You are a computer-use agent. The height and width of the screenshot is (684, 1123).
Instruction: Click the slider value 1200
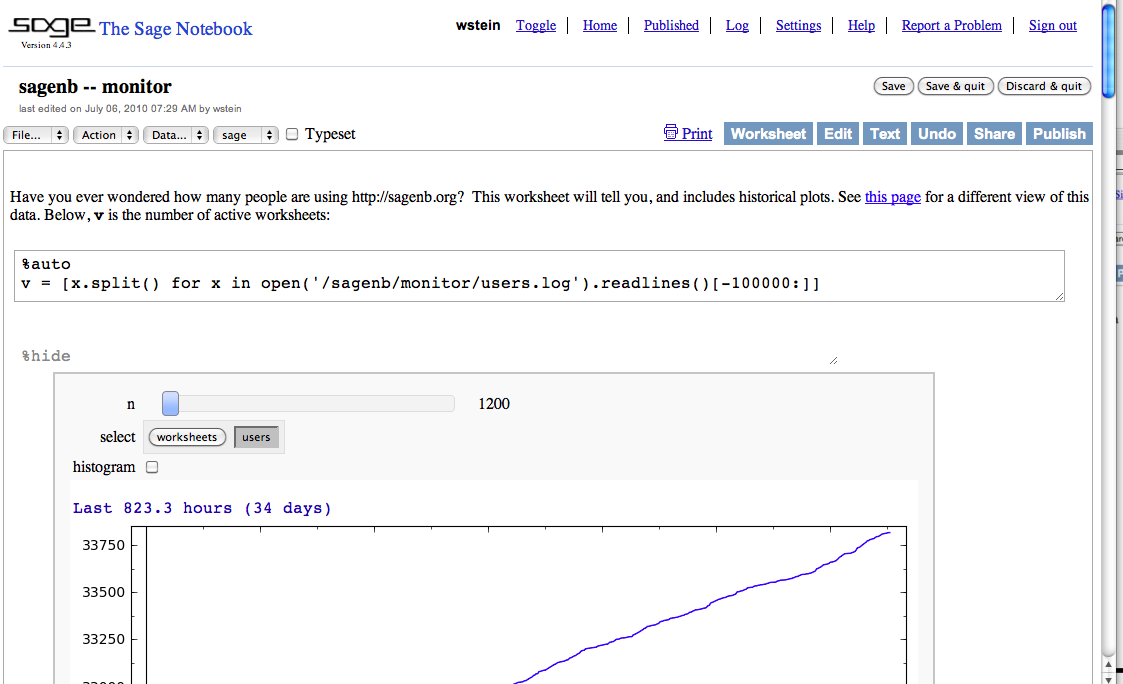[494, 404]
